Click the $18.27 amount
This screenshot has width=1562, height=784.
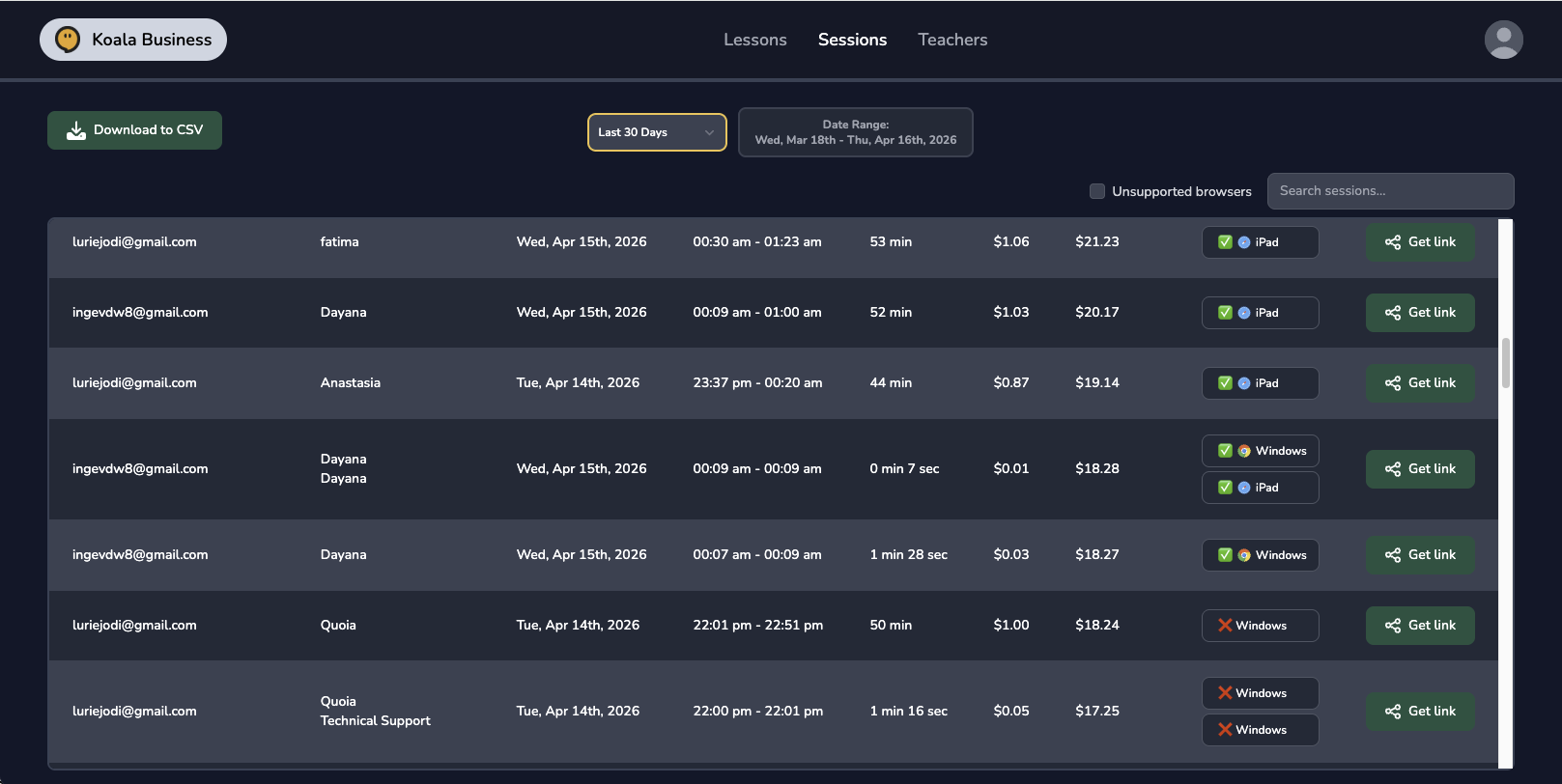[x=1097, y=555]
